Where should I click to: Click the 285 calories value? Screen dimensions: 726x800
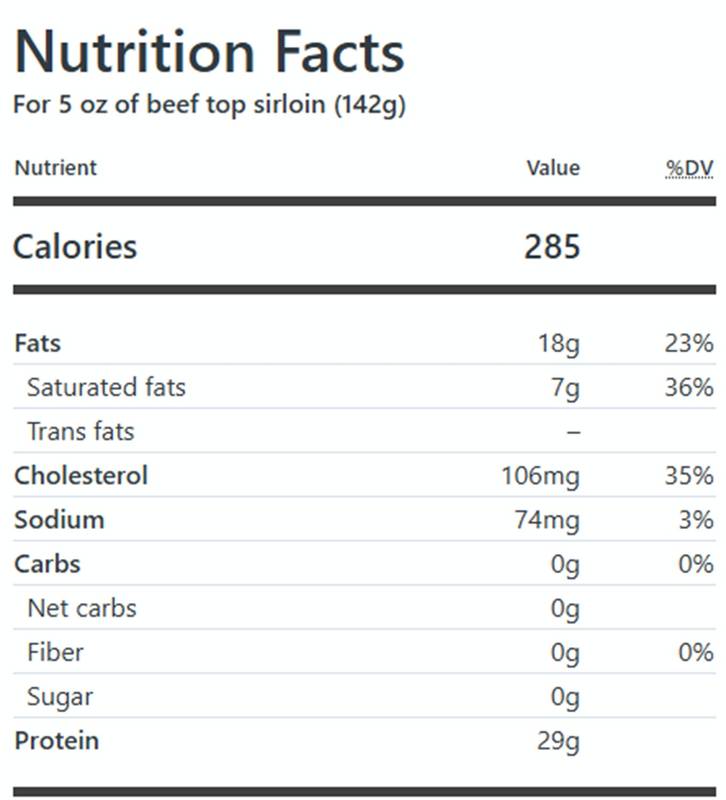[x=552, y=246]
